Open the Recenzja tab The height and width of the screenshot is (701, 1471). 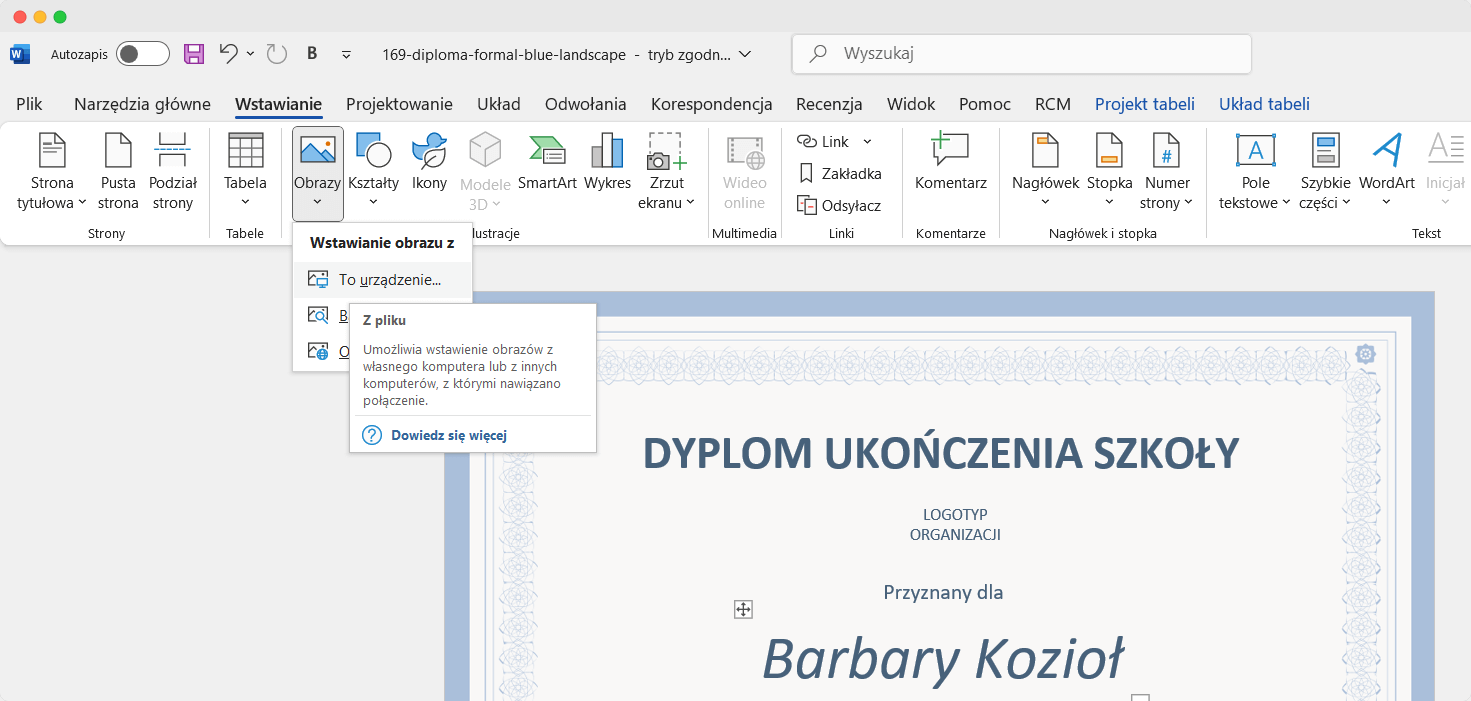tap(829, 104)
